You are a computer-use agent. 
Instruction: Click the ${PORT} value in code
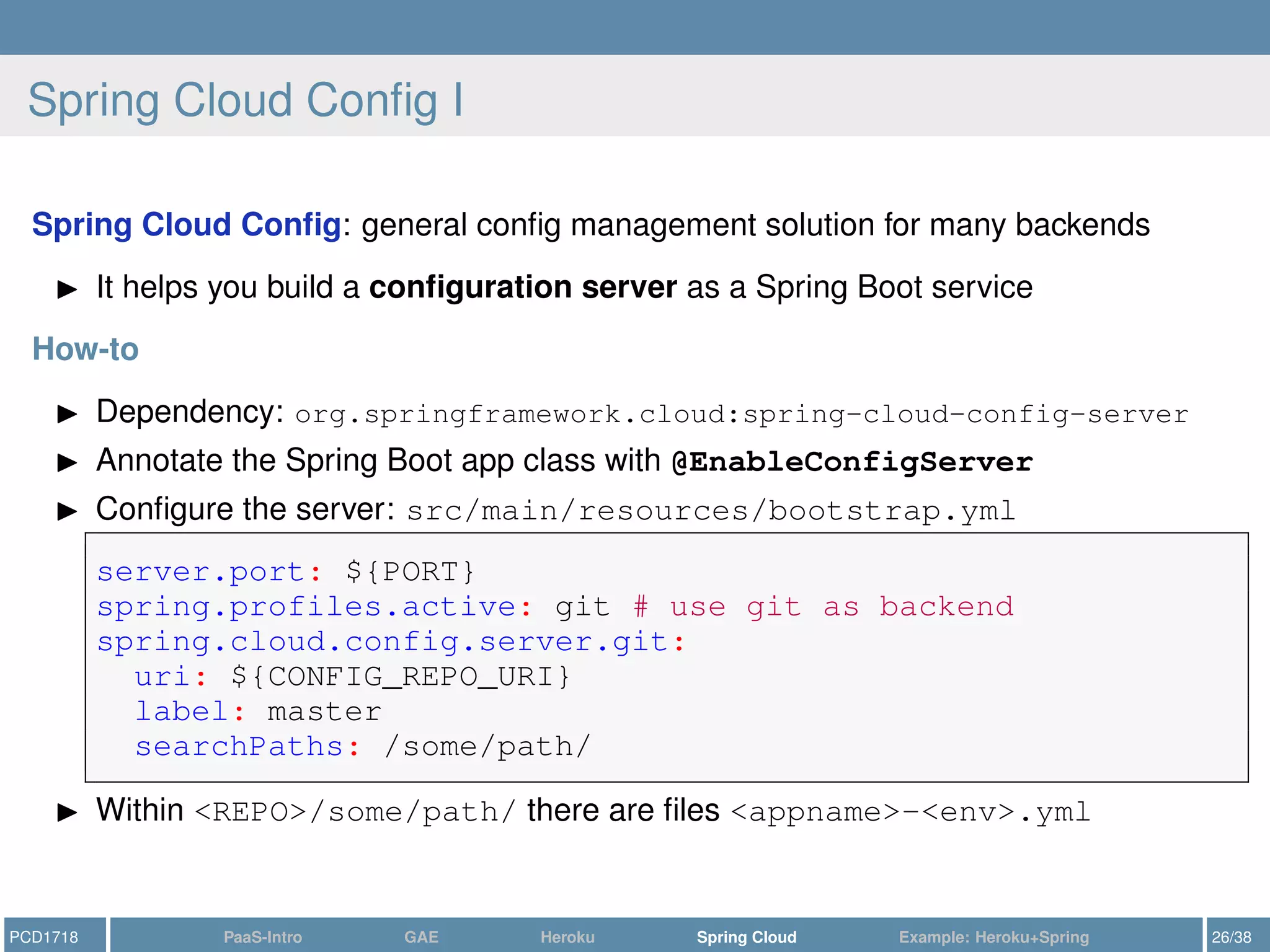(411, 571)
